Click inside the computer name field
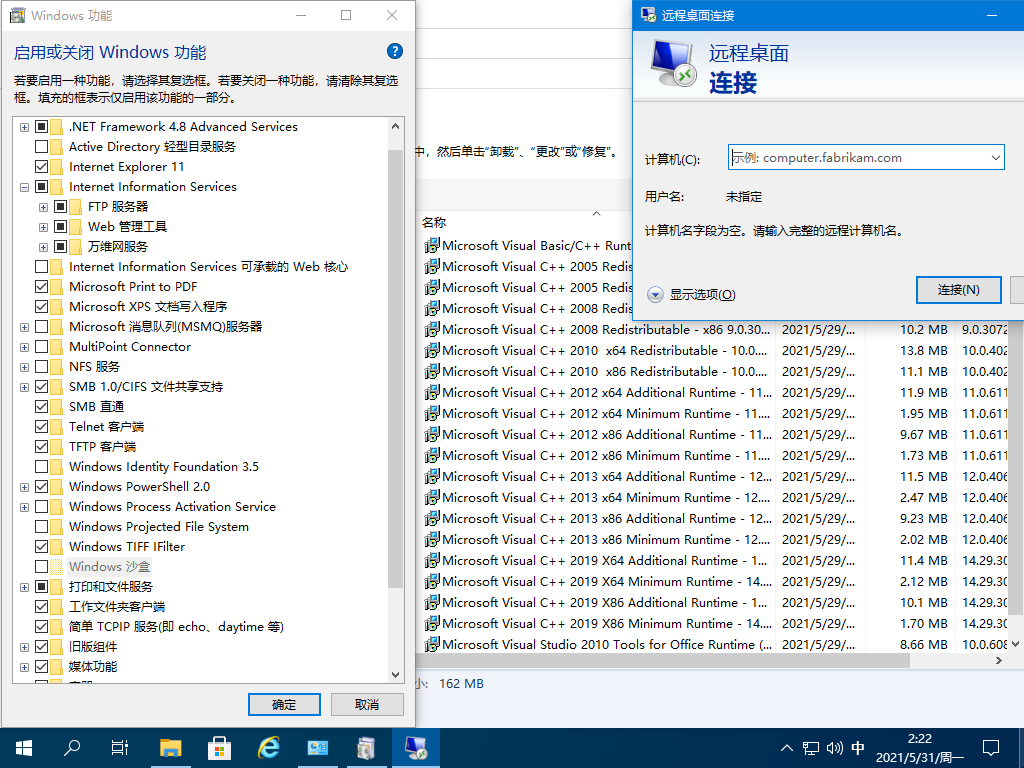The height and width of the screenshot is (768, 1024). pyautogui.click(x=860, y=157)
